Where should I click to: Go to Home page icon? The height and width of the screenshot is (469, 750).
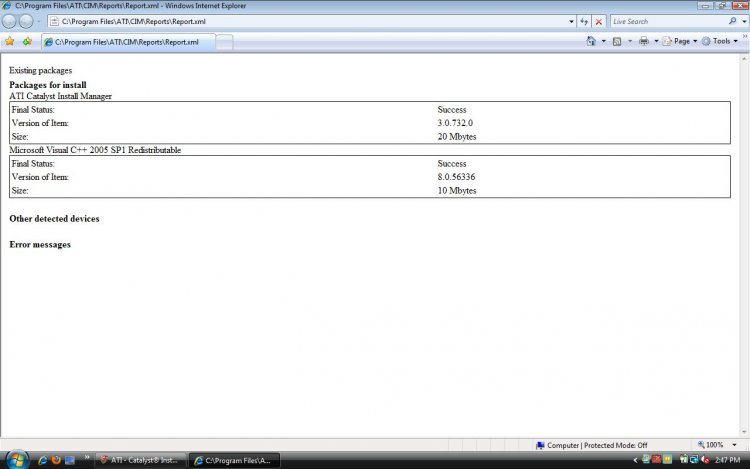point(591,41)
